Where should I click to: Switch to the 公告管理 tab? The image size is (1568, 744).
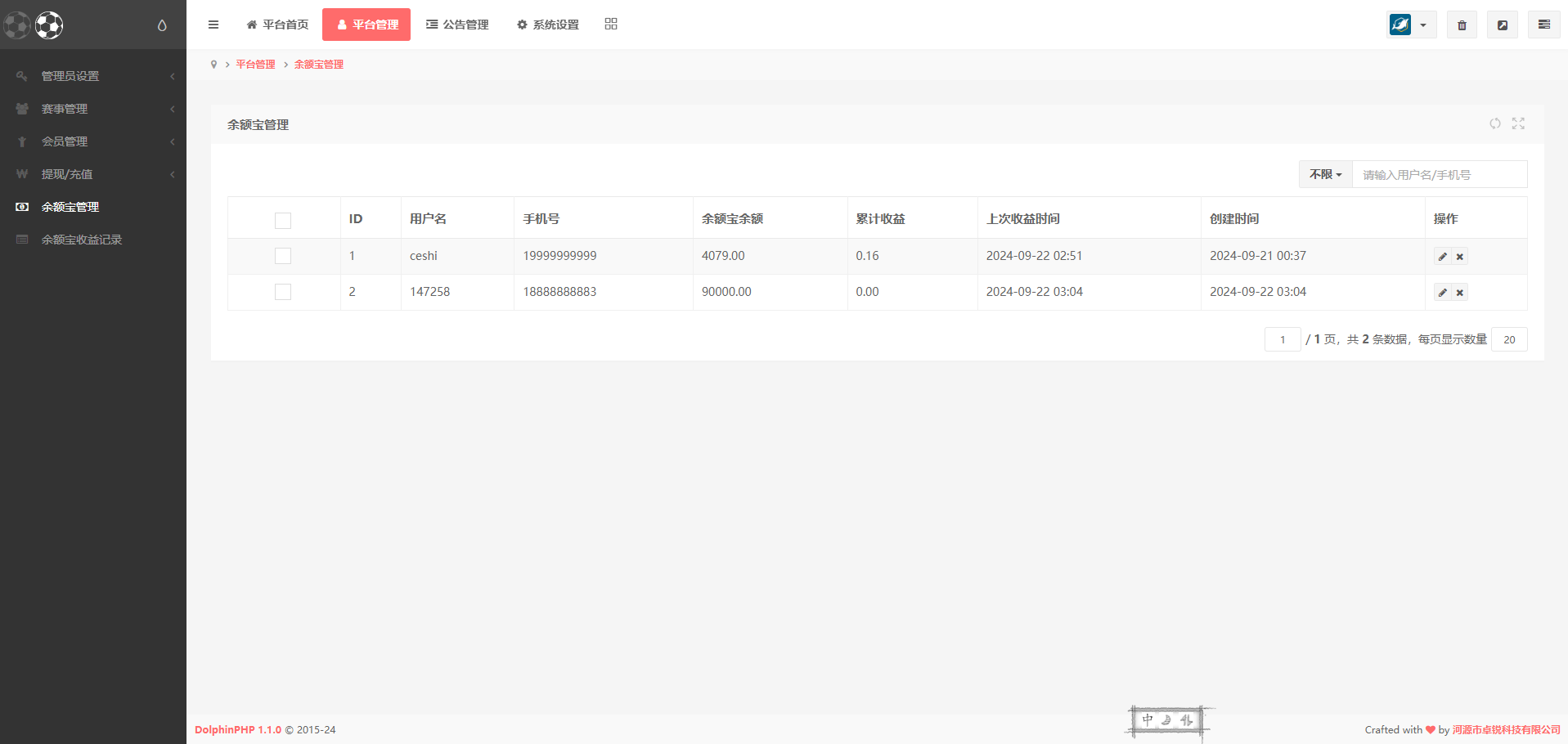pyautogui.click(x=457, y=25)
